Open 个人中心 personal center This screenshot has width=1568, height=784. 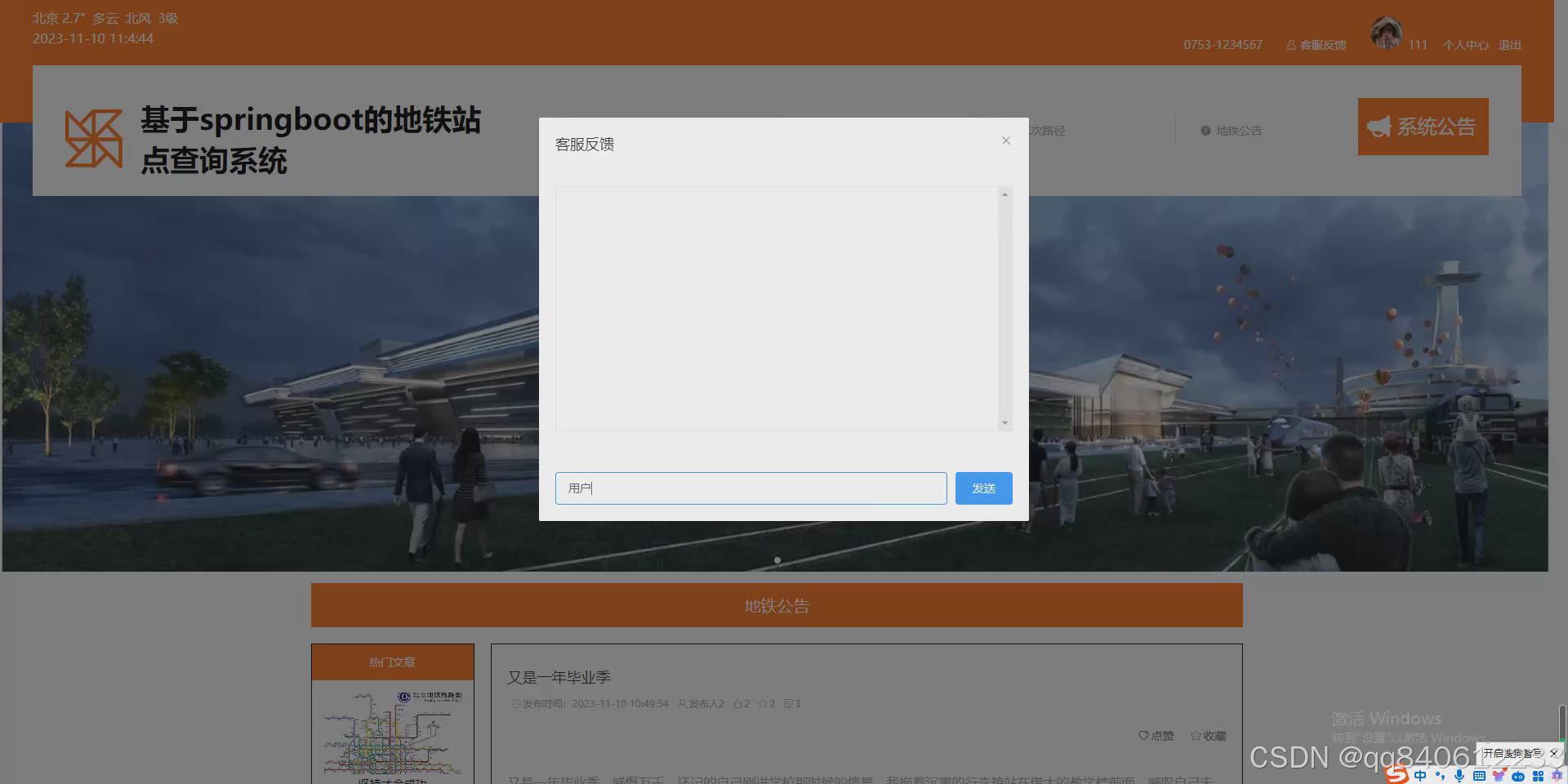(x=1465, y=45)
